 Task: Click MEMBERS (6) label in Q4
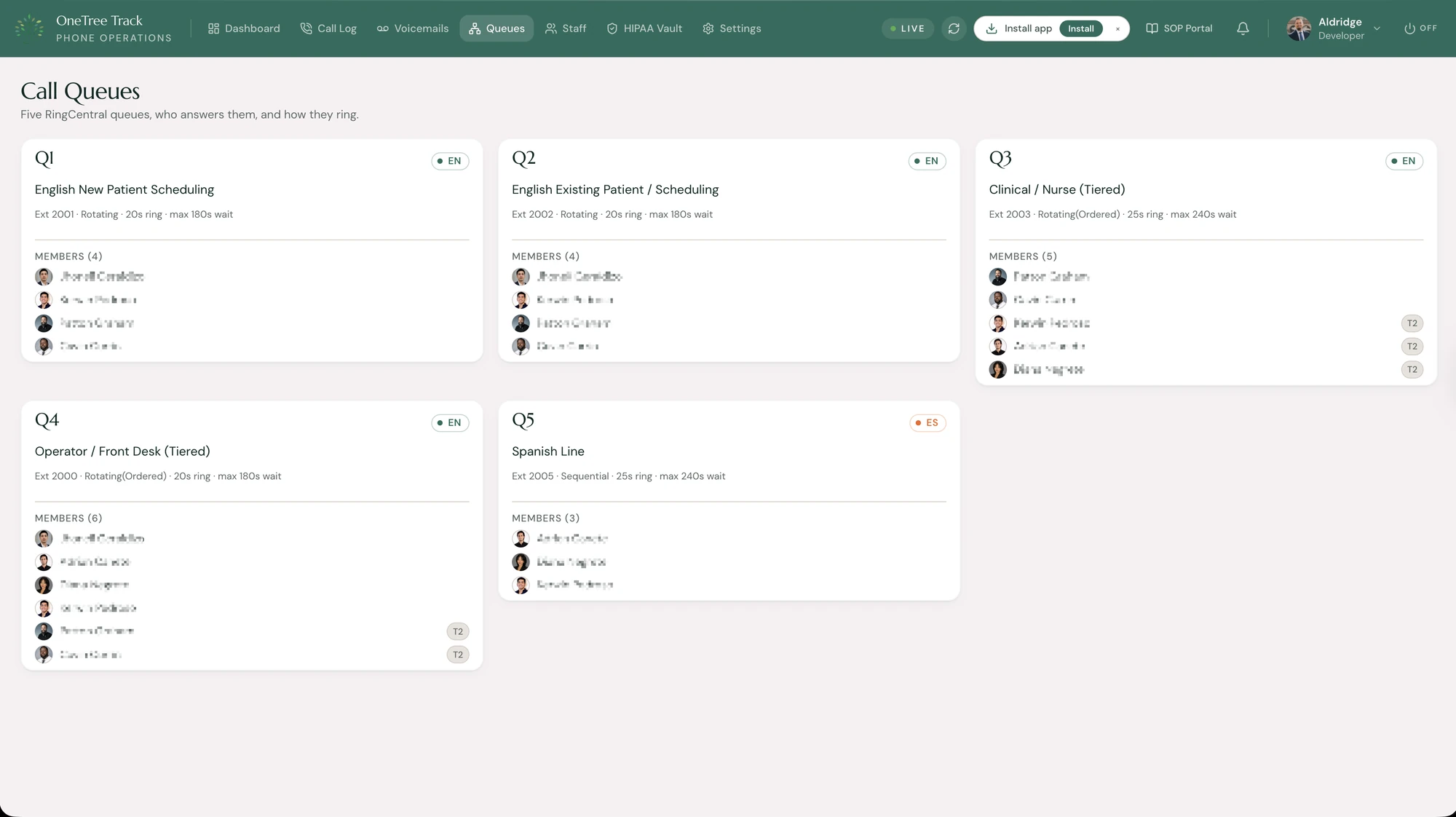coord(68,518)
